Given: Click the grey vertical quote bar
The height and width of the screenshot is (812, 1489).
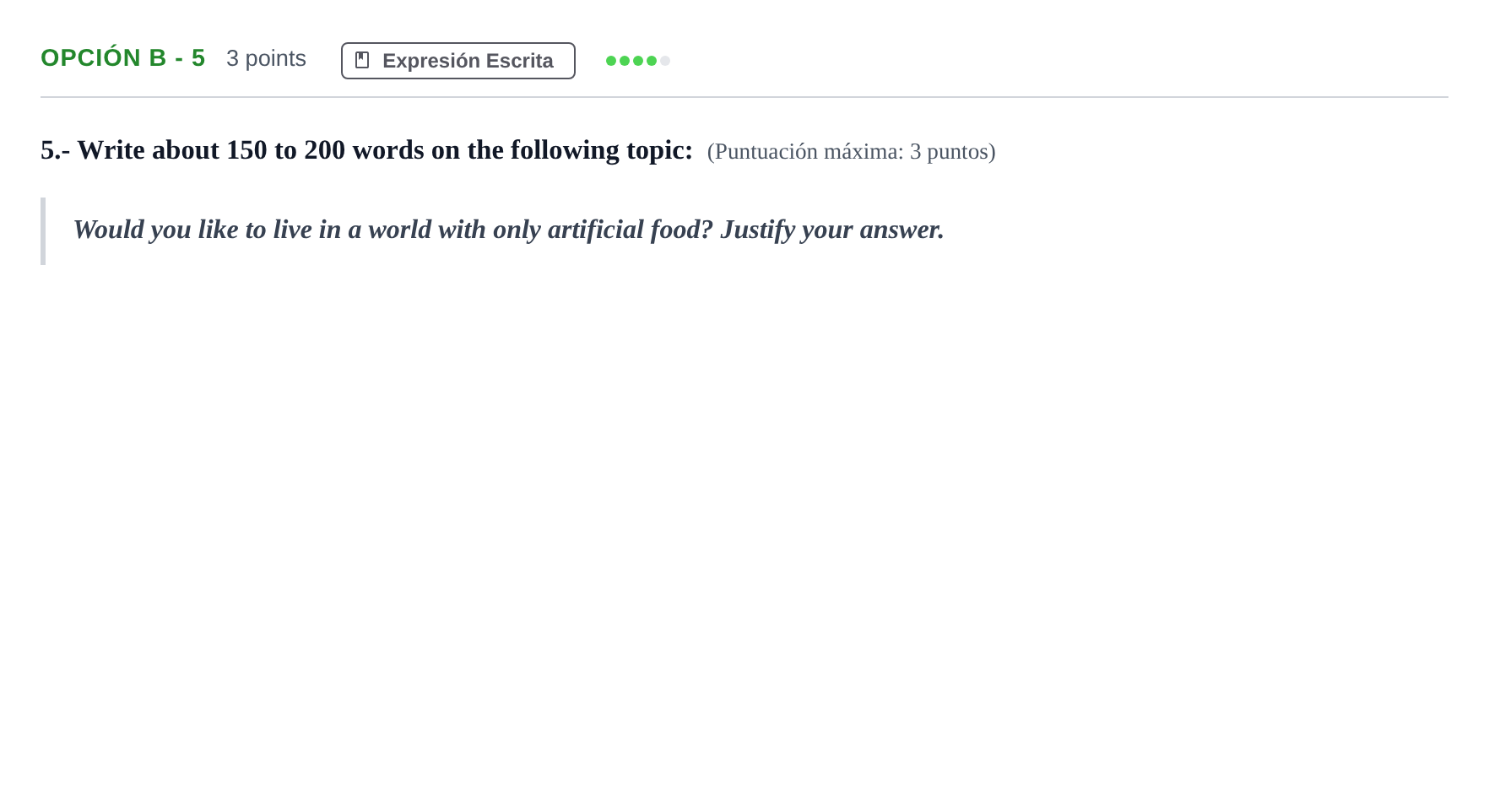Looking at the screenshot, I should 43,231.
